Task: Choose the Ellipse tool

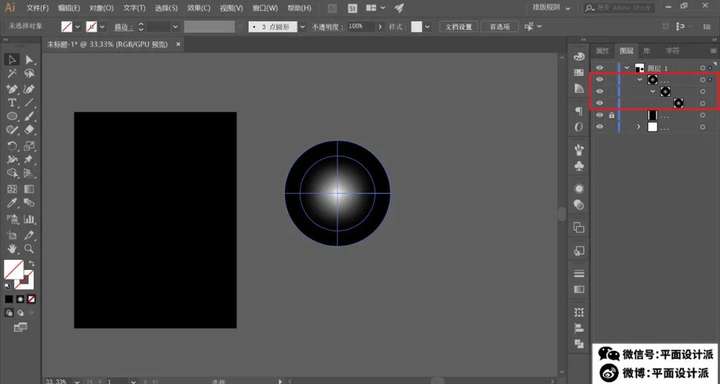Action: [12, 117]
